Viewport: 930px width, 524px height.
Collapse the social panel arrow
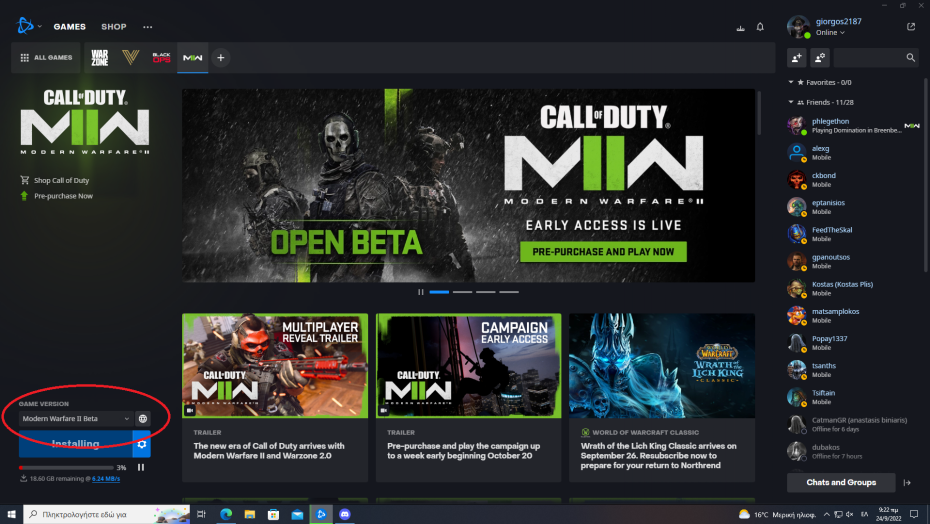click(907, 482)
